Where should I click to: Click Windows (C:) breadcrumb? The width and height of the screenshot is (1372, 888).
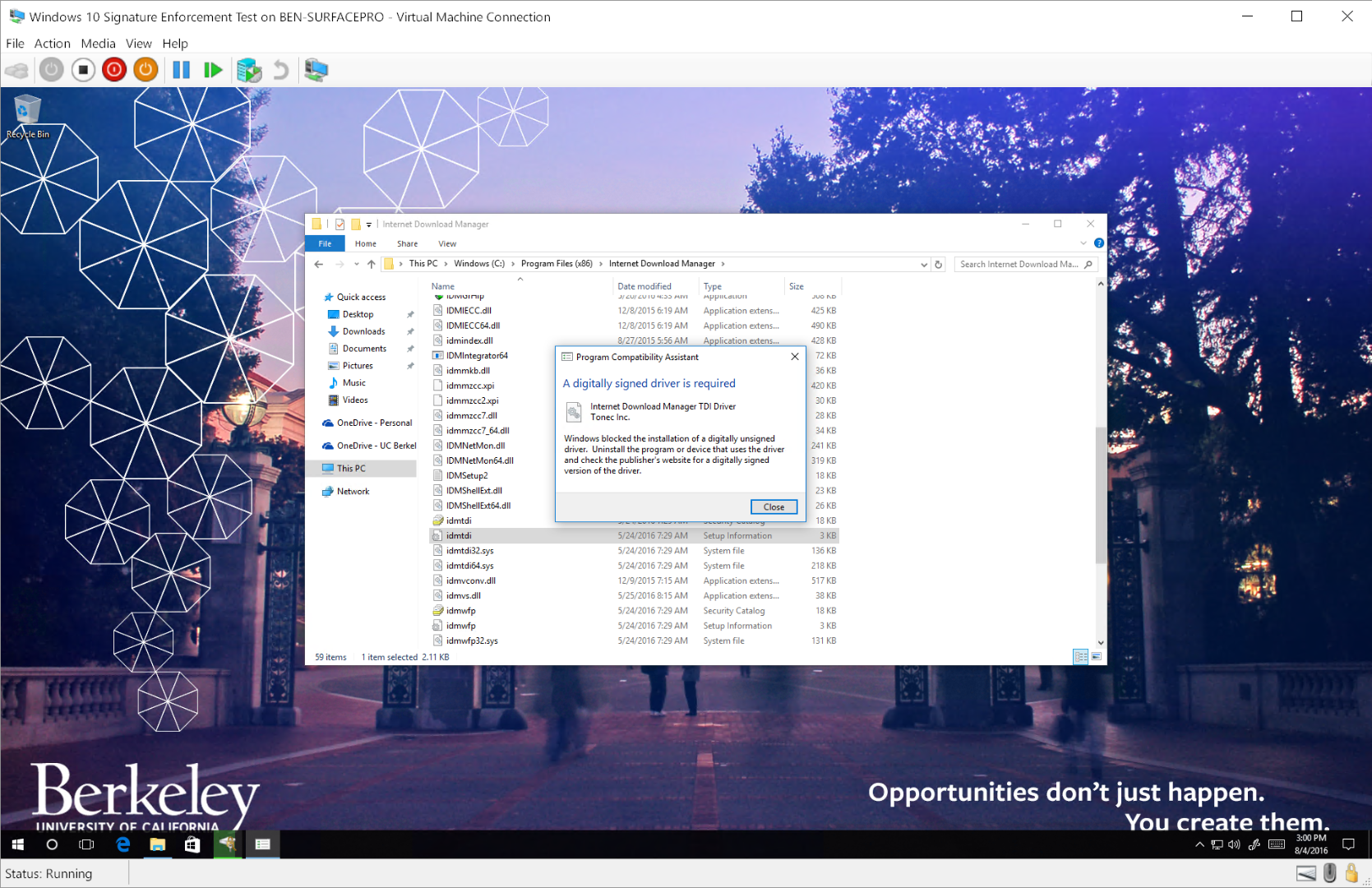click(x=479, y=264)
